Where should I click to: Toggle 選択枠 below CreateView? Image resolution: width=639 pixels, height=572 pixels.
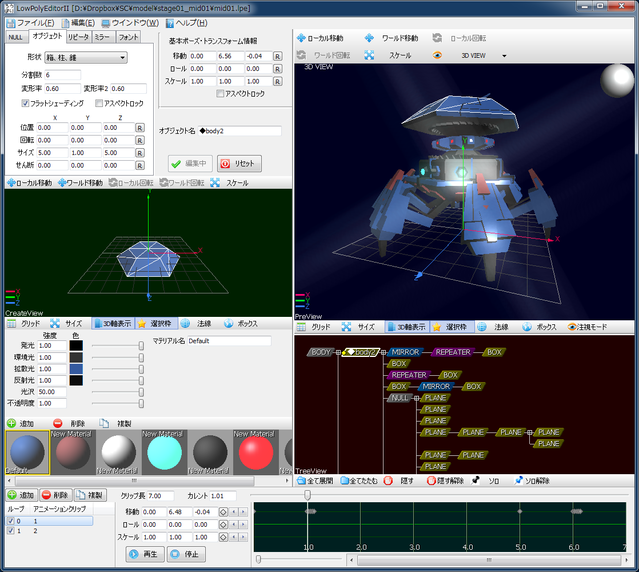(156, 324)
